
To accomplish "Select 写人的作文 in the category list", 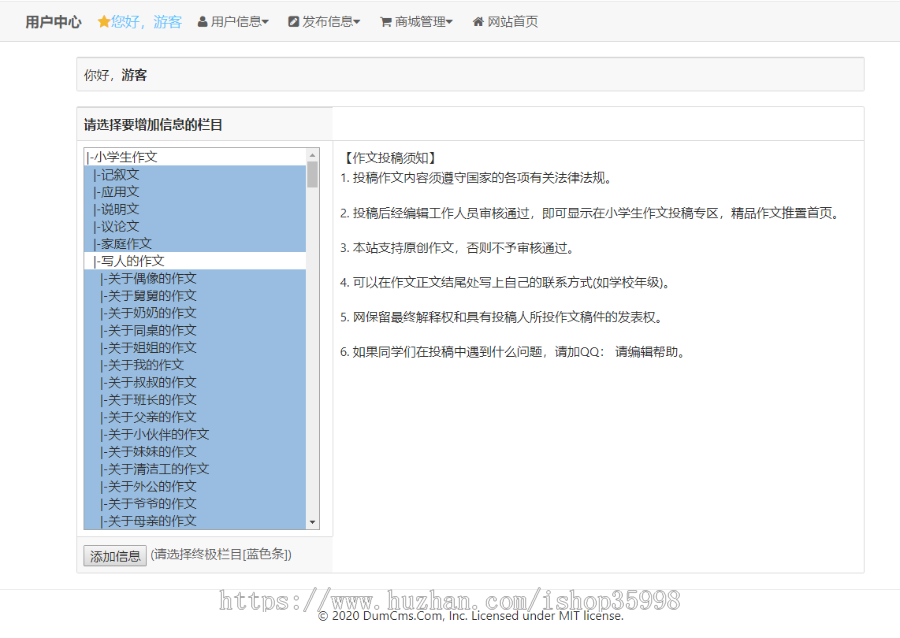I will 131,260.
